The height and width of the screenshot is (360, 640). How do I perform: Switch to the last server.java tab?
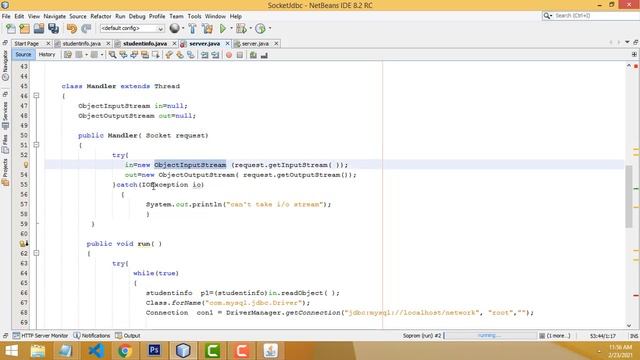(255, 43)
